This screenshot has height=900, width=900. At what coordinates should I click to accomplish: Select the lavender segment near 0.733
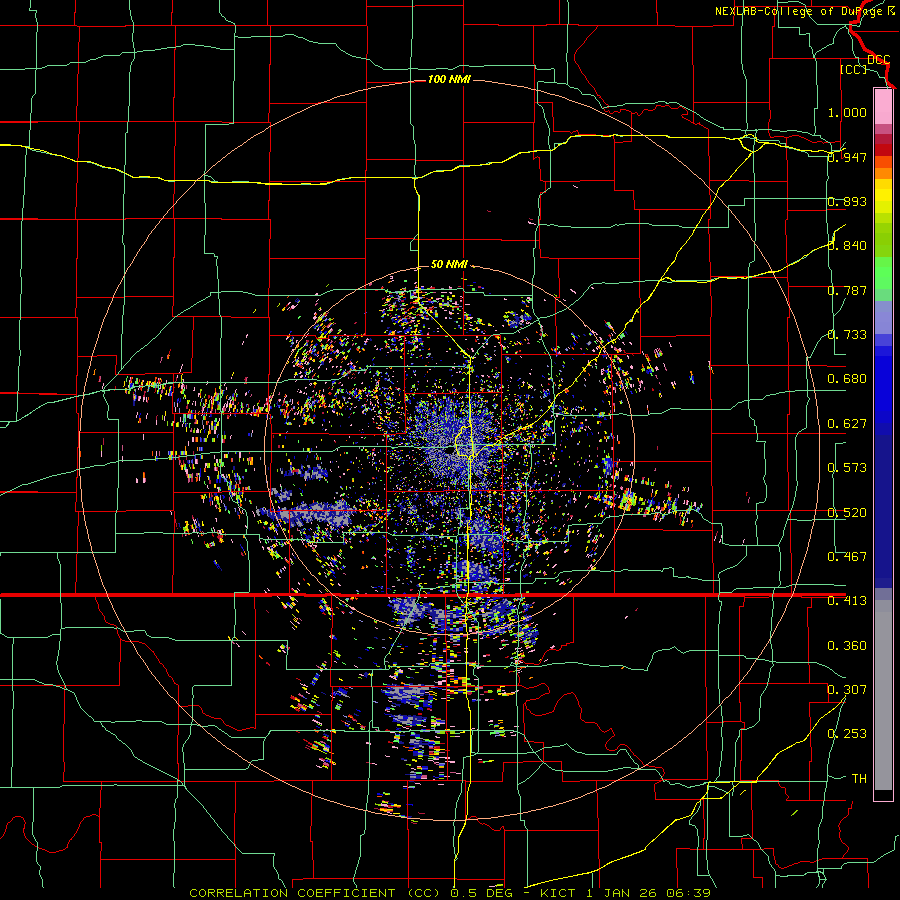pos(883,317)
